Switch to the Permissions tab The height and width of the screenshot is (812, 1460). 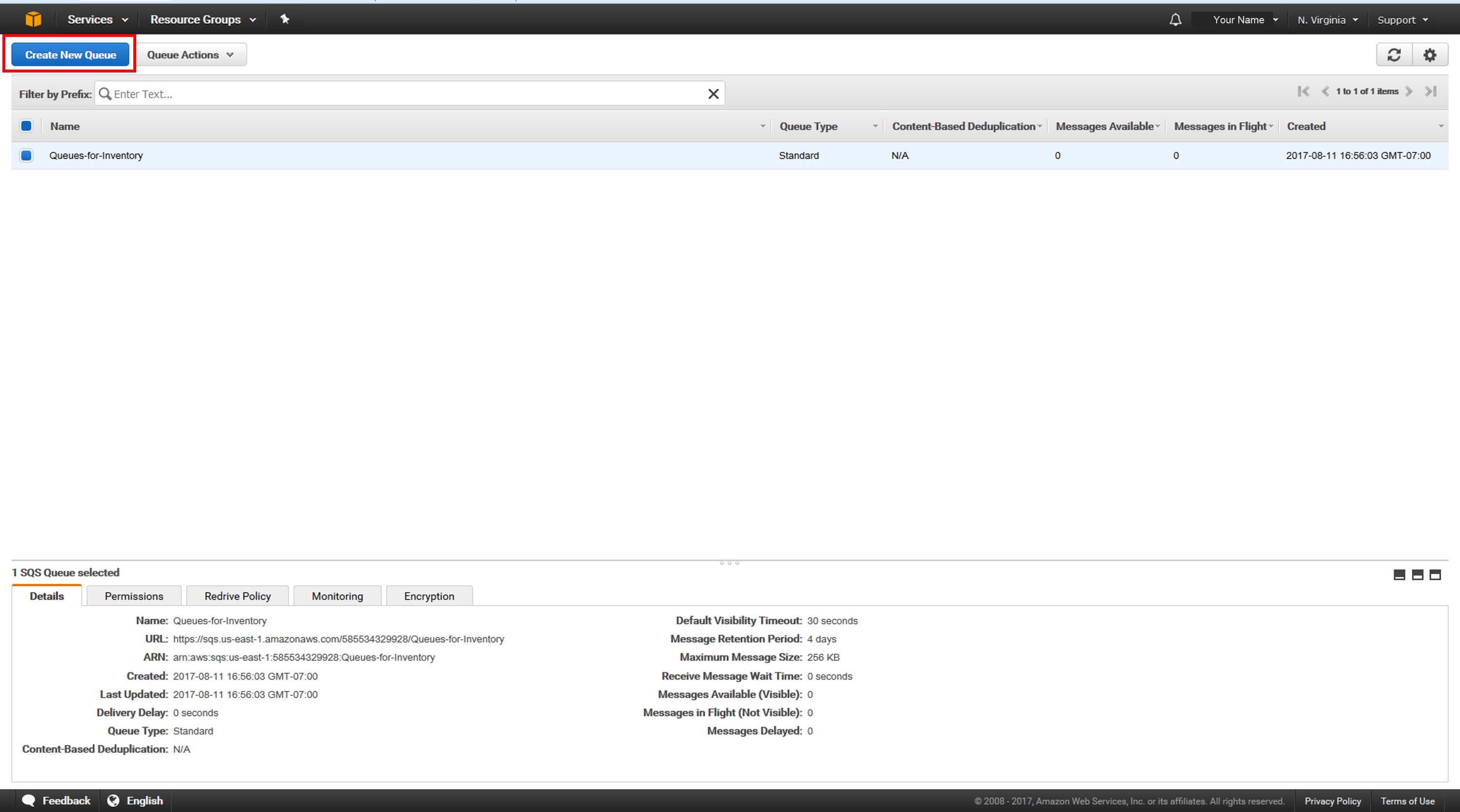(133, 596)
